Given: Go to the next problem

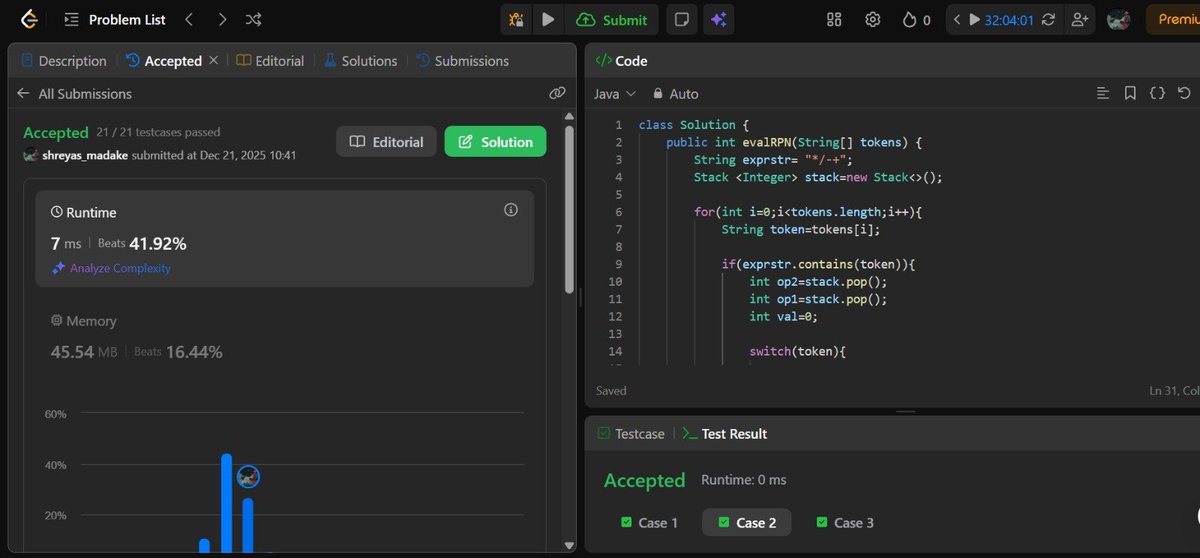Looking at the screenshot, I should click(x=222, y=19).
